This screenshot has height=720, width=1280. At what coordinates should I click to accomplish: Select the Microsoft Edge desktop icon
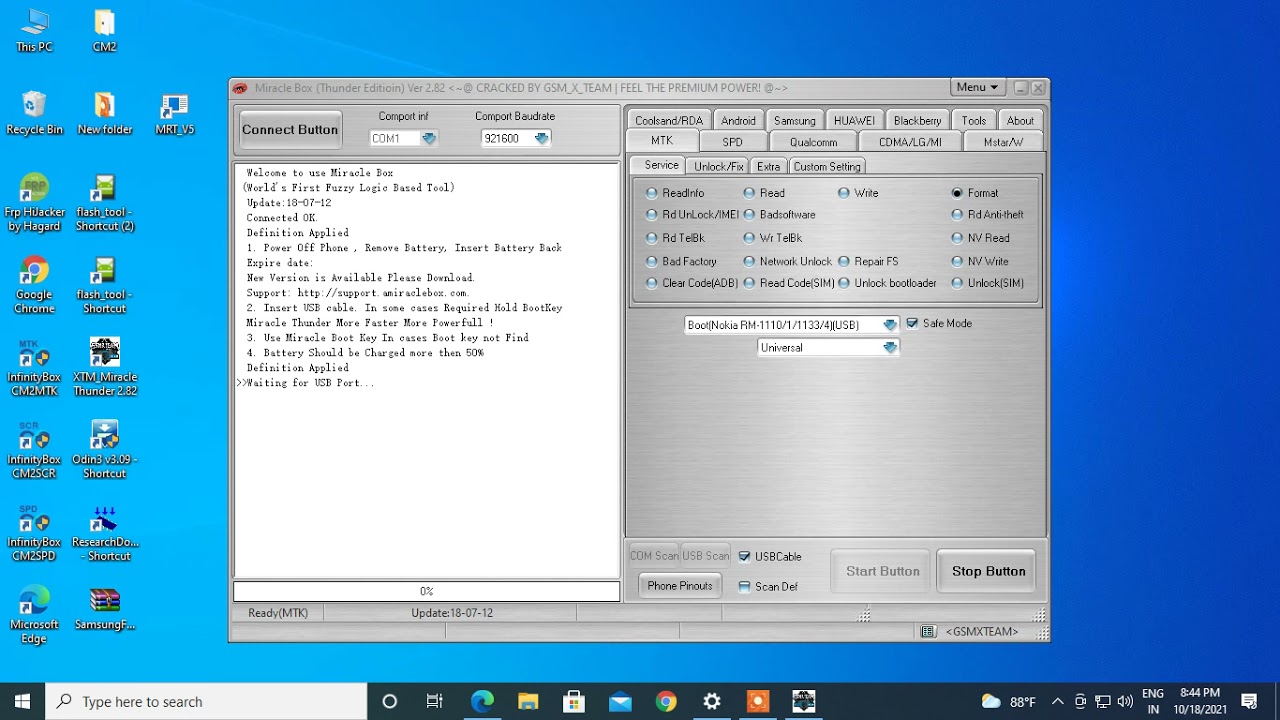[x=34, y=615]
